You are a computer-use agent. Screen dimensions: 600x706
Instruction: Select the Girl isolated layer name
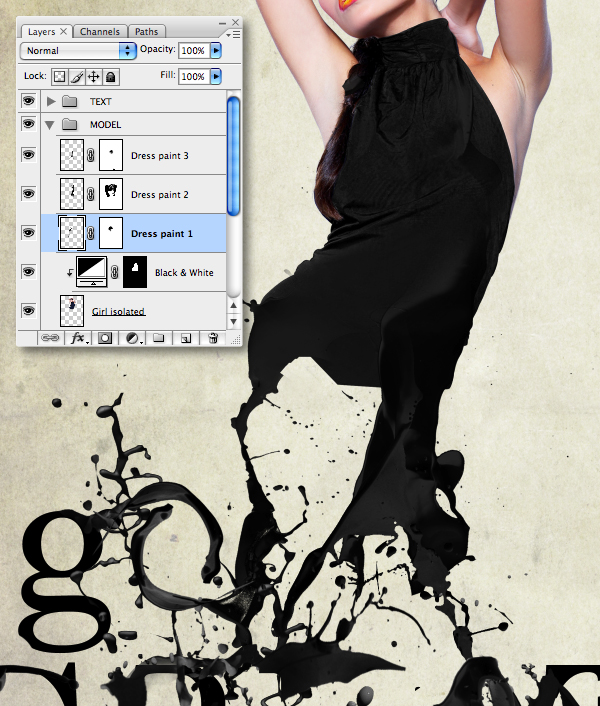tap(118, 311)
